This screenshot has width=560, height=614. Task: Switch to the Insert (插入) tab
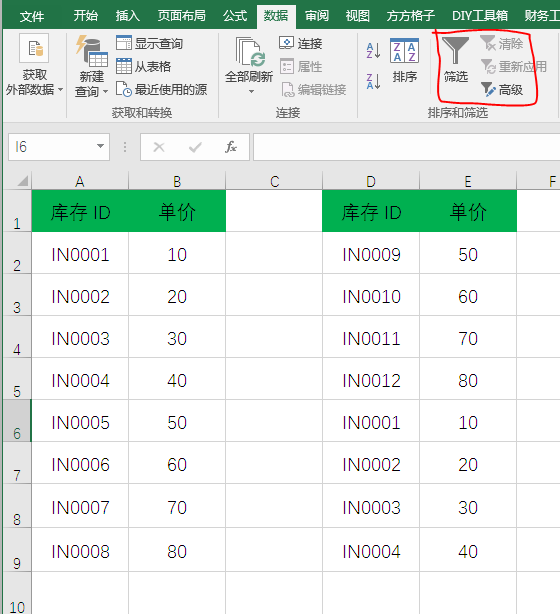[128, 16]
